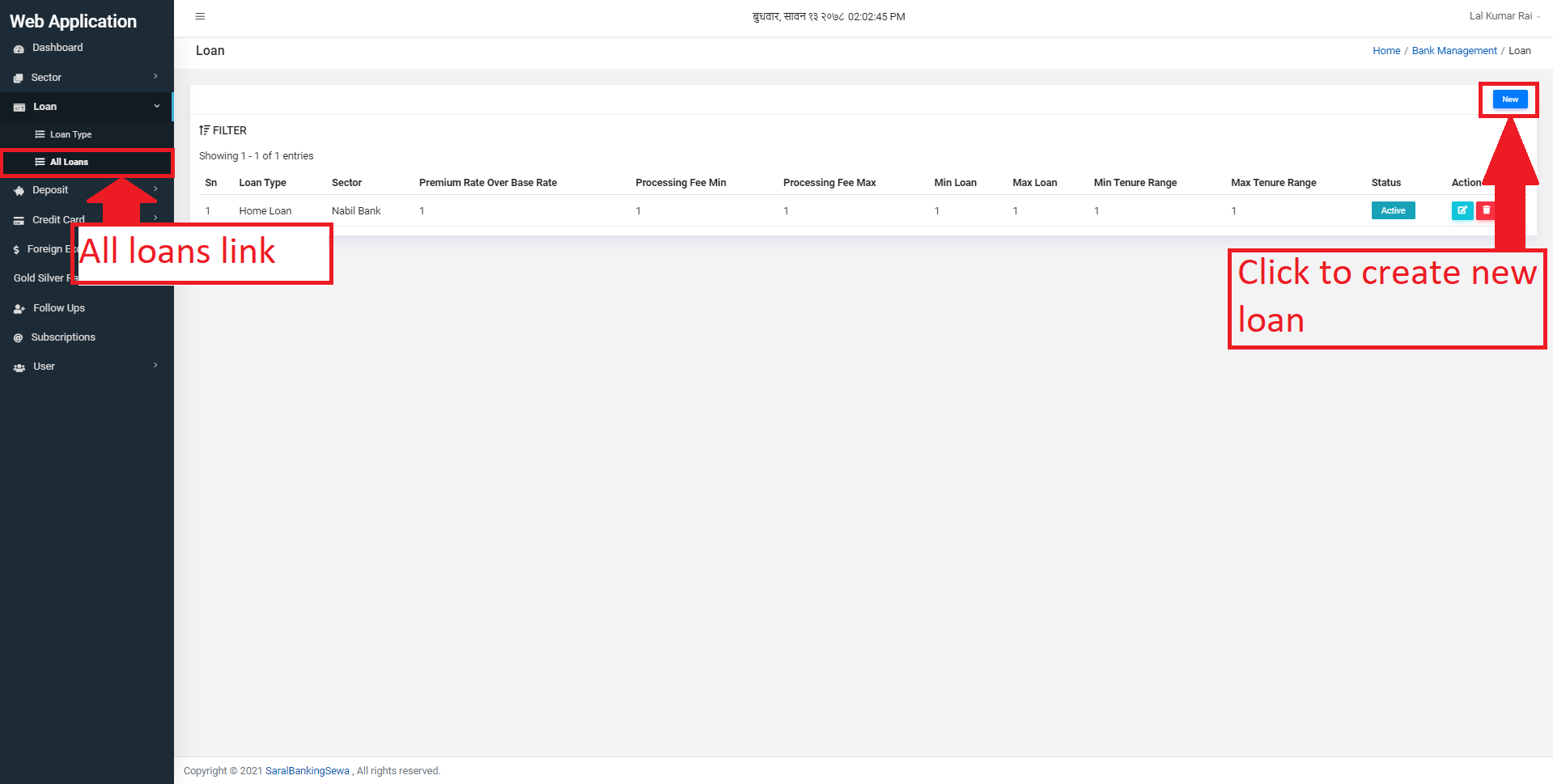
Task: Go to Bank Management breadcrumb link
Action: coord(1453,51)
